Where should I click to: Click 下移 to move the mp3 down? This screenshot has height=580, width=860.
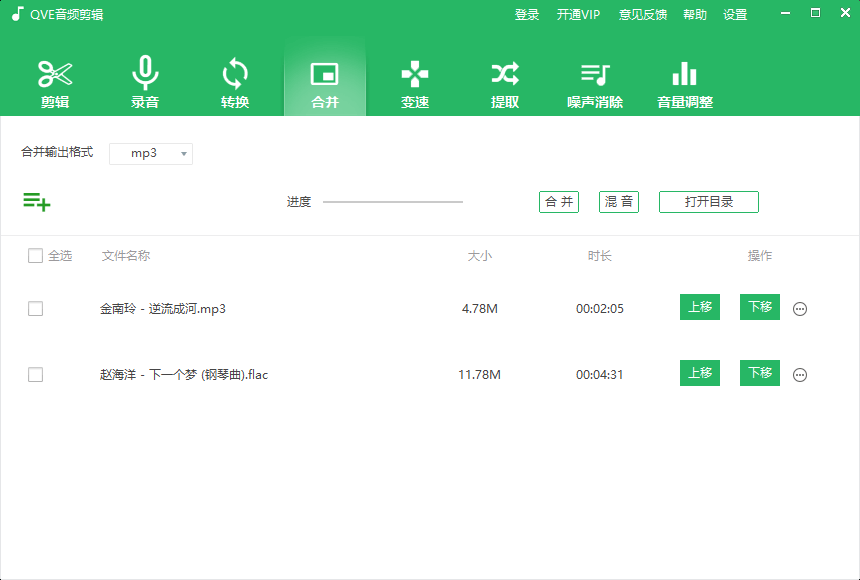click(759, 307)
